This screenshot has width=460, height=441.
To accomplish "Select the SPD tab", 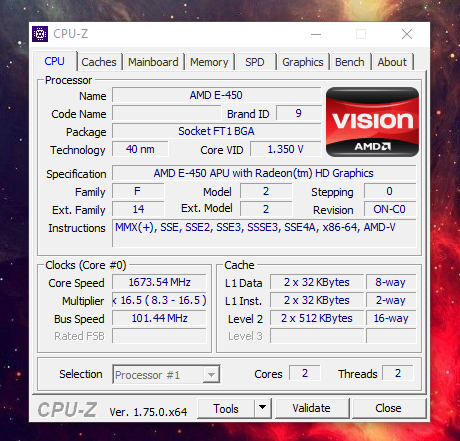I will pyautogui.click(x=255, y=62).
